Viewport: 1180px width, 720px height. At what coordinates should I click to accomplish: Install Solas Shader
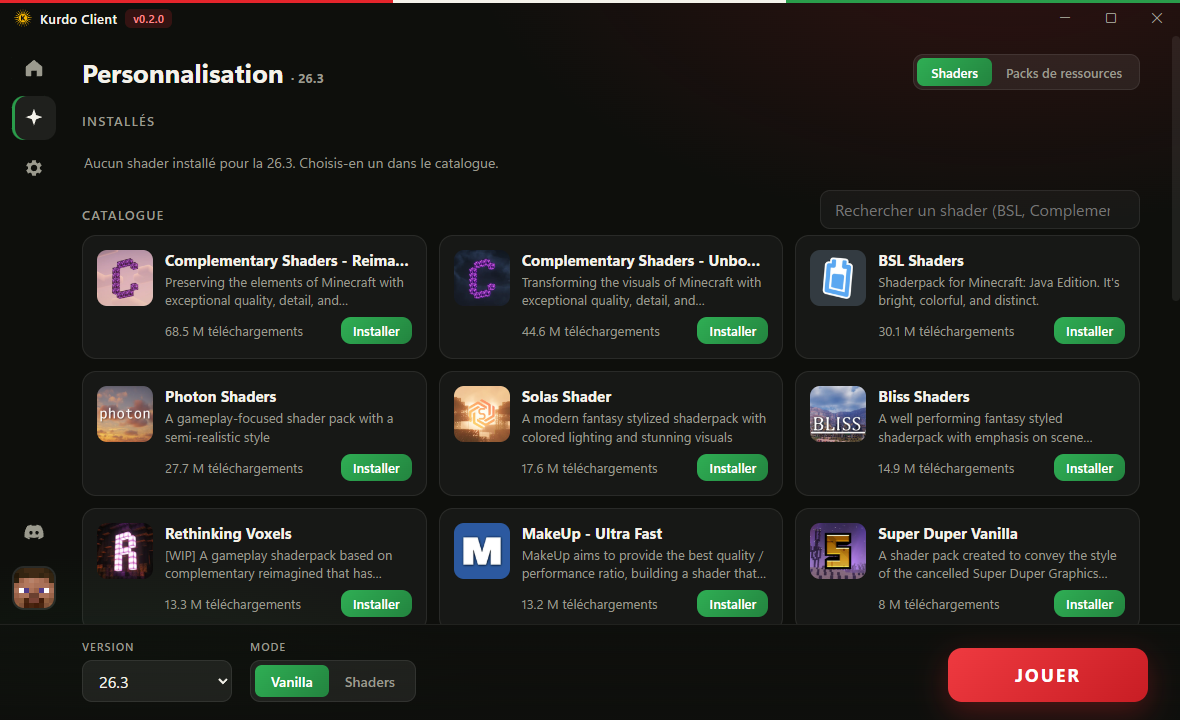[x=732, y=468]
